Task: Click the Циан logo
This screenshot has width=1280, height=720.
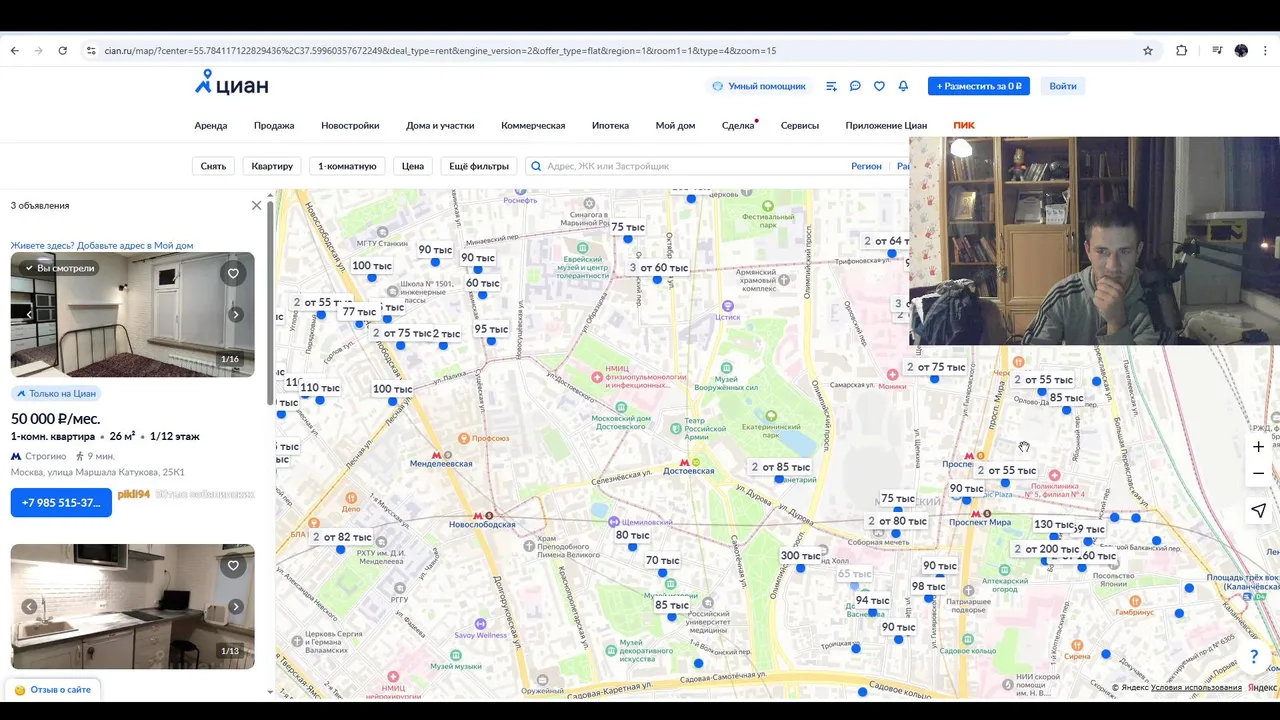Action: (232, 84)
